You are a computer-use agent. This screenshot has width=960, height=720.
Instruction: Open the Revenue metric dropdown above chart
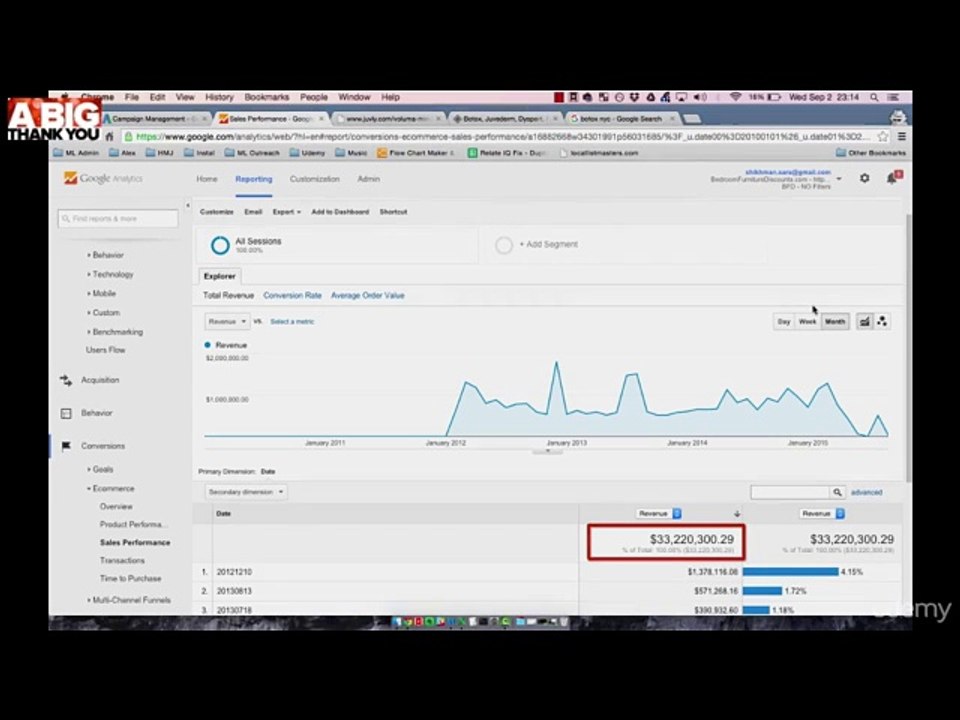click(227, 321)
